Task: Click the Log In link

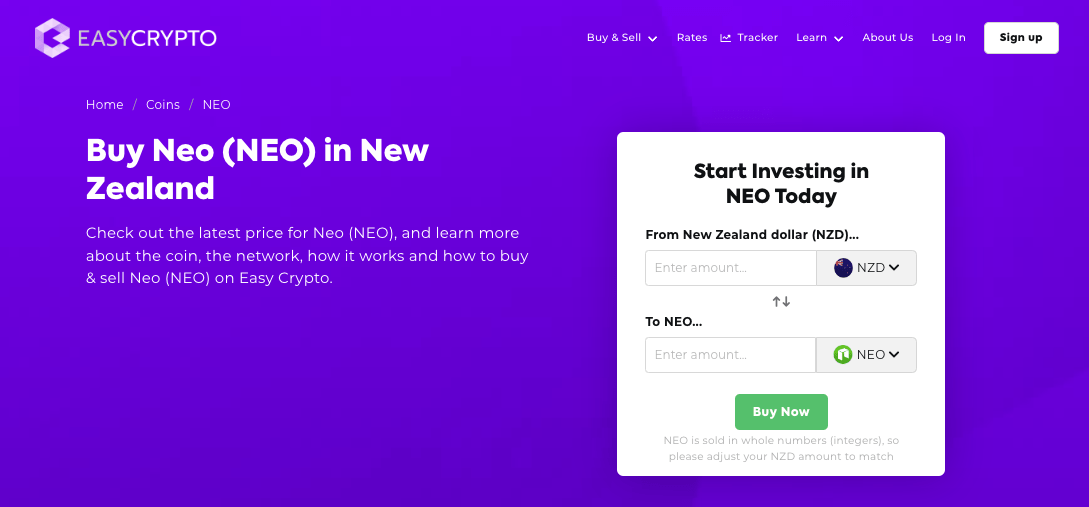Action: click(x=948, y=38)
